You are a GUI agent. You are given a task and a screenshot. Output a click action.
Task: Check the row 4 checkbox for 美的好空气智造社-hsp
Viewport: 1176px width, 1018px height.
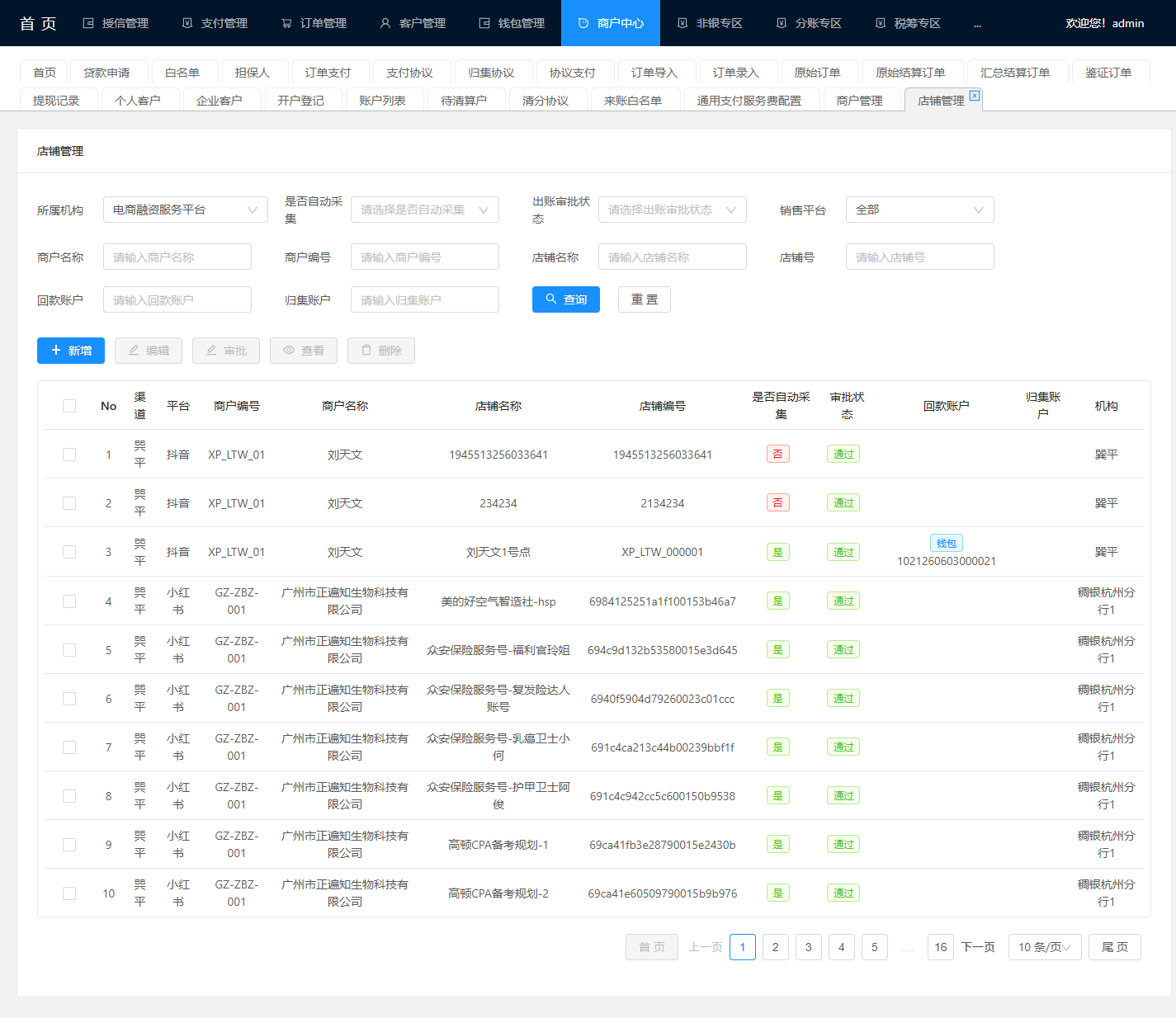(69, 601)
